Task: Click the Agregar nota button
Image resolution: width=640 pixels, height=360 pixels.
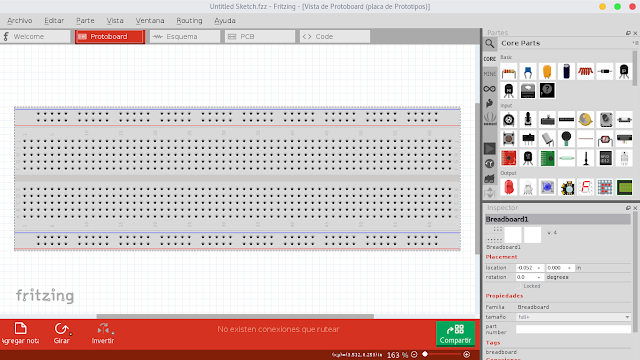Action: (20, 333)
